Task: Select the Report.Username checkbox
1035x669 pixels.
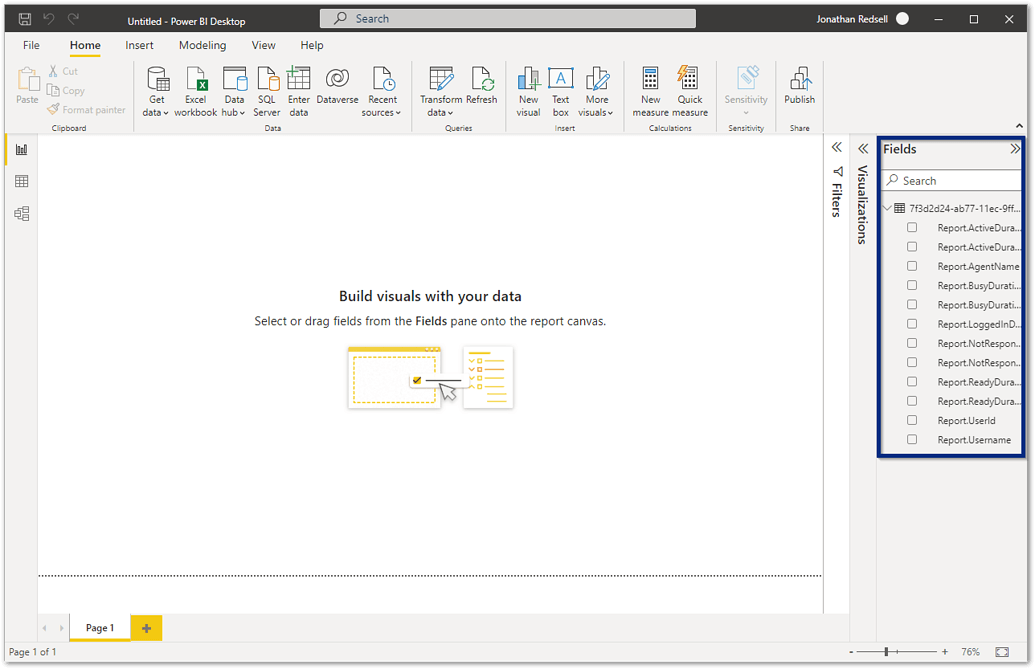Action: [911, 439]
